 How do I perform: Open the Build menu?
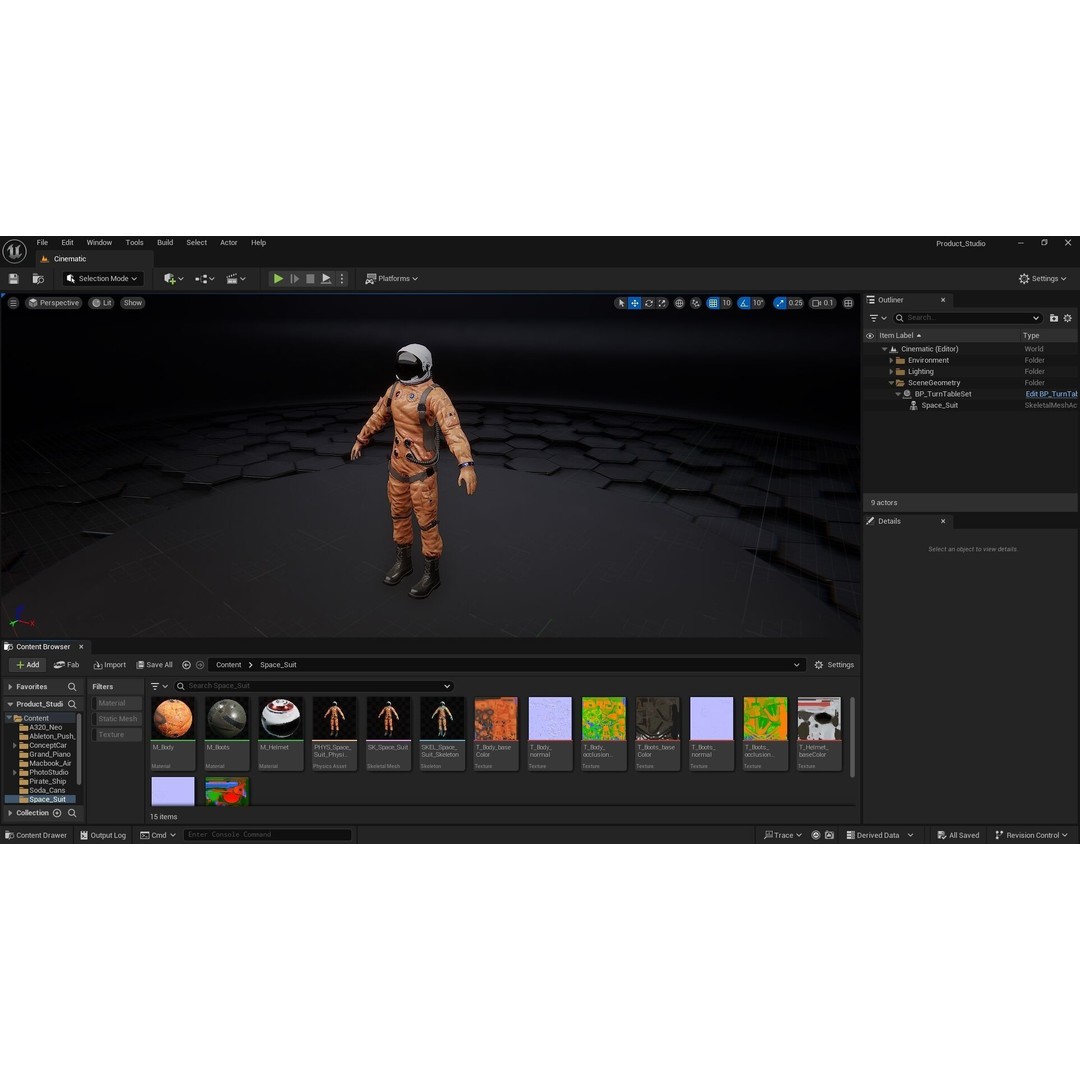pos(165,242)
